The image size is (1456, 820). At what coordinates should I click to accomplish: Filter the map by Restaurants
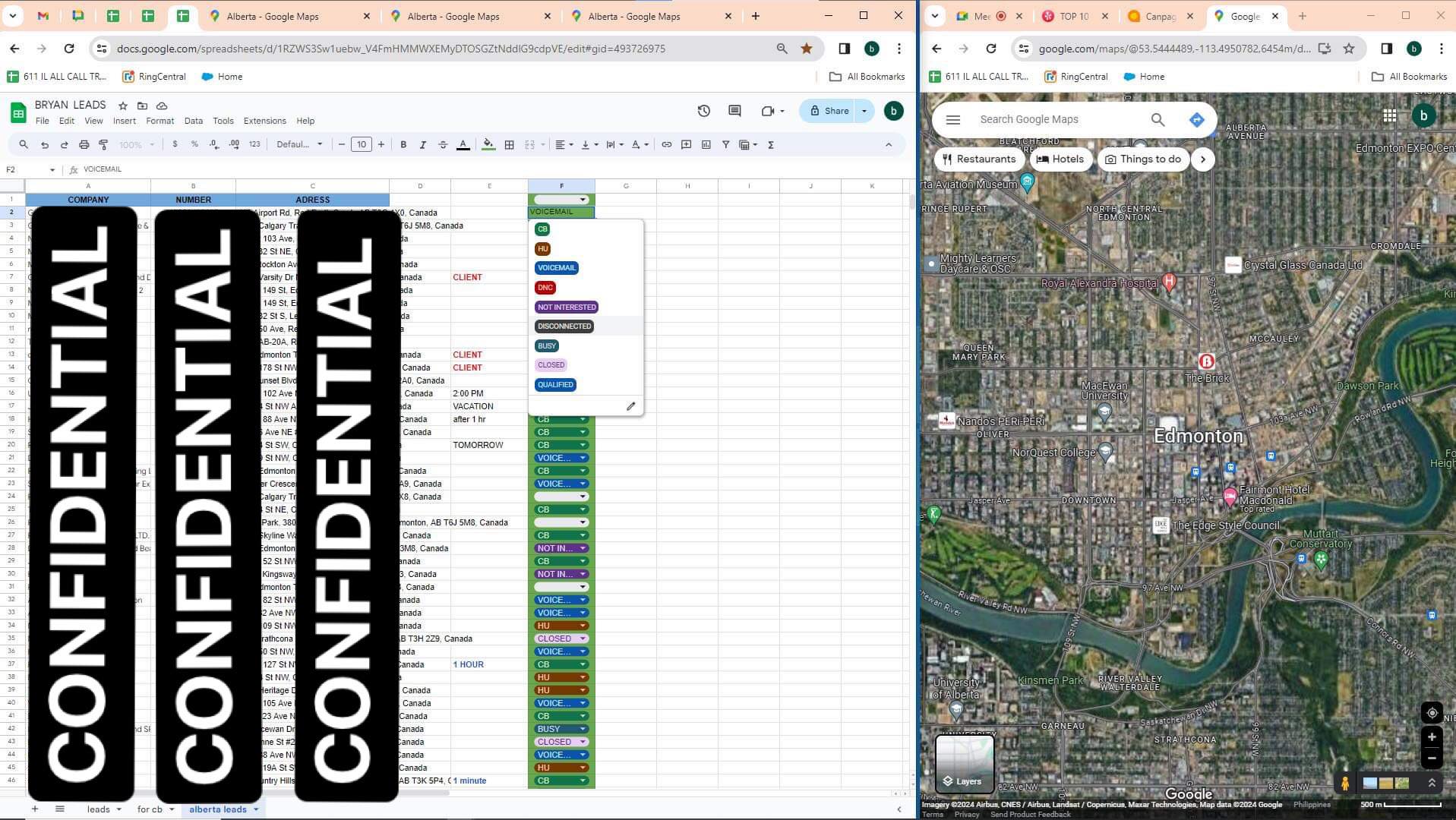[x=979, y=159]
